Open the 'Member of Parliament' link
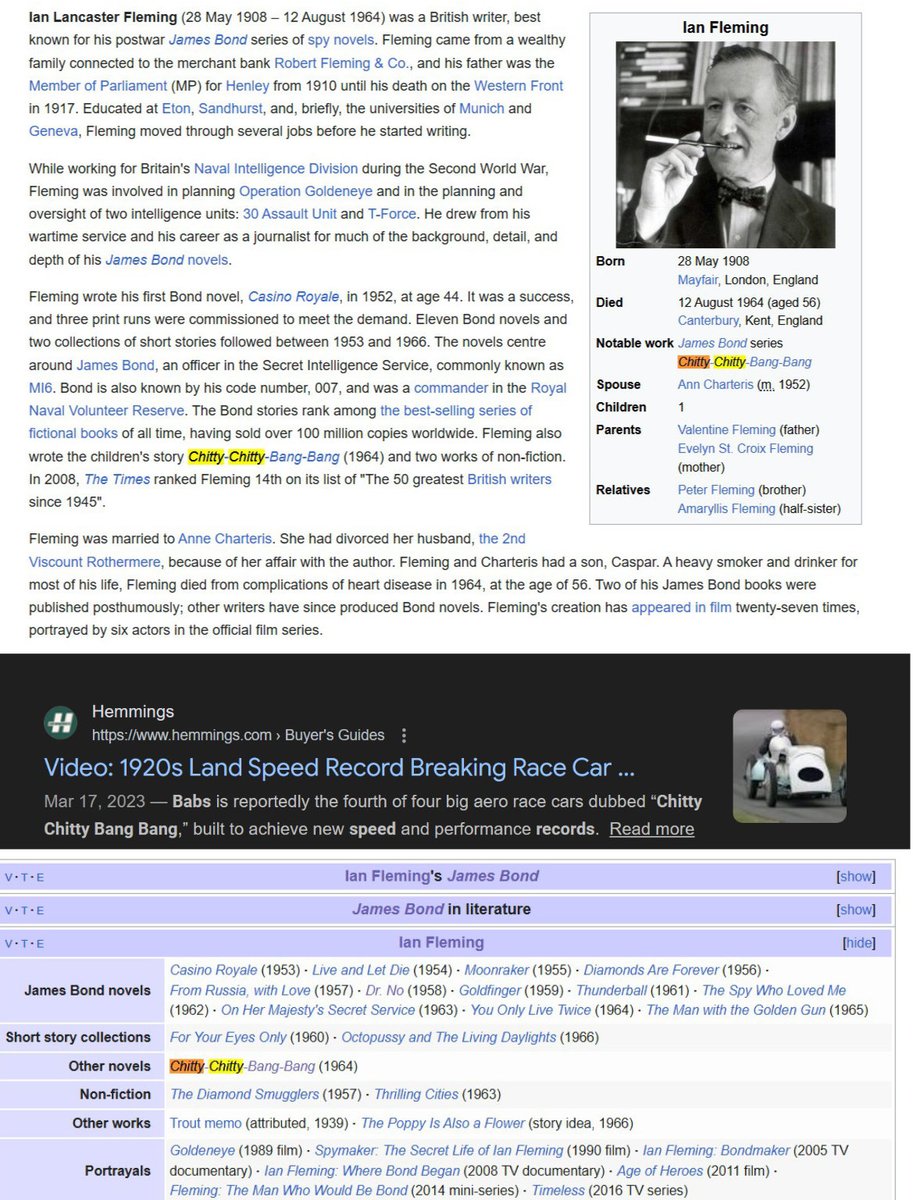This screenshot has width=913, height=1200. pos(96,86)
